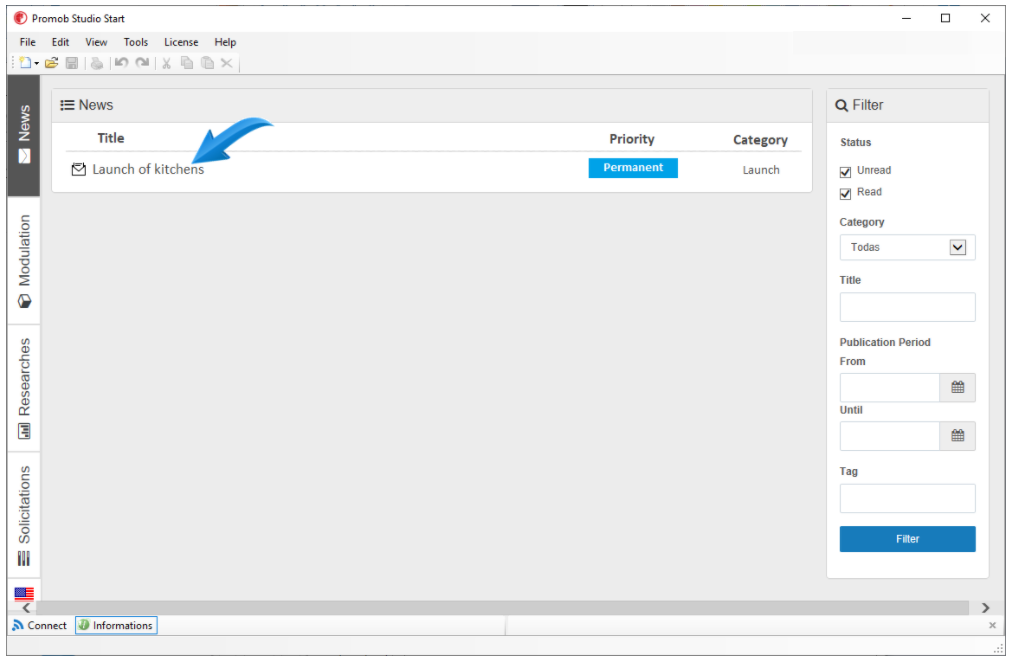Viewport: 1010px width, 665px height.
Task: Click the Save floppy disk icon
Action: (x=72, y=63)
